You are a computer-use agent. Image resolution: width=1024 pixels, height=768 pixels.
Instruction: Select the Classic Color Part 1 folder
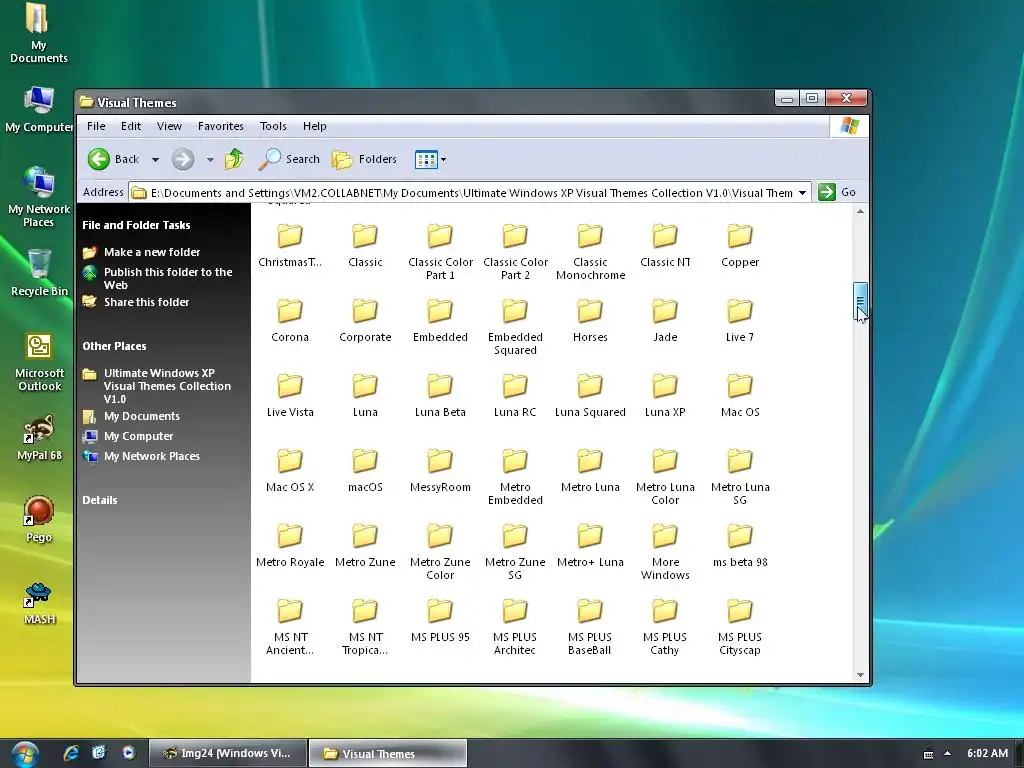pyautogui.click(x=440, y=252)
